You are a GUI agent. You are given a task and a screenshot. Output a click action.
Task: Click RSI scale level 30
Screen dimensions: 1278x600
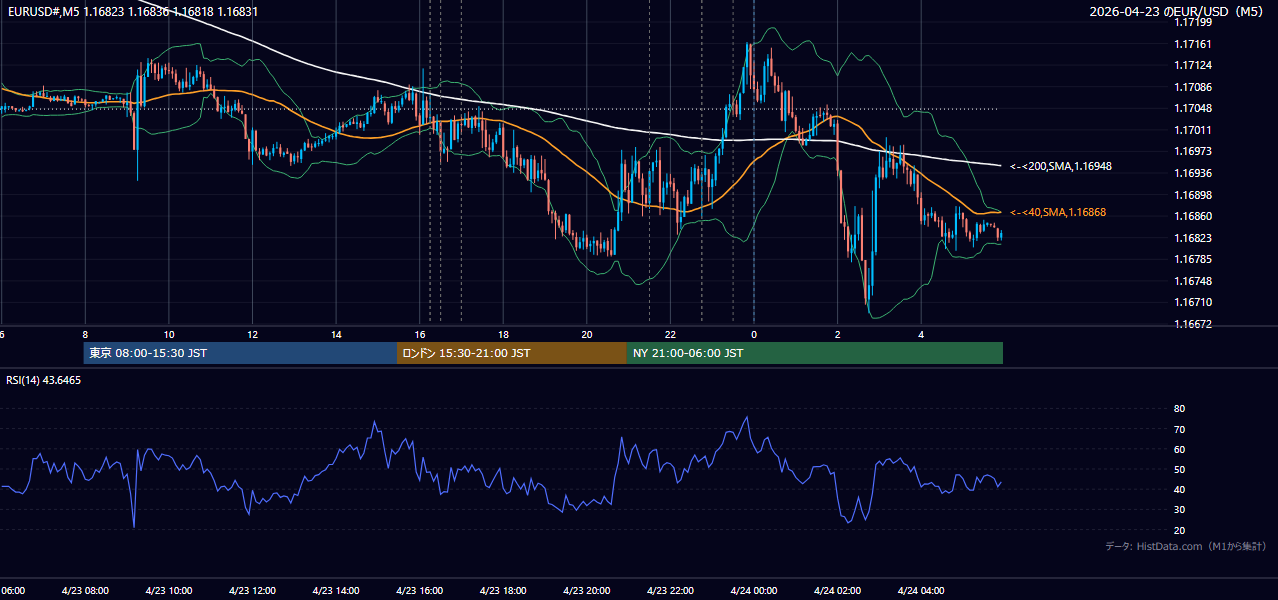coord(1180,510)
